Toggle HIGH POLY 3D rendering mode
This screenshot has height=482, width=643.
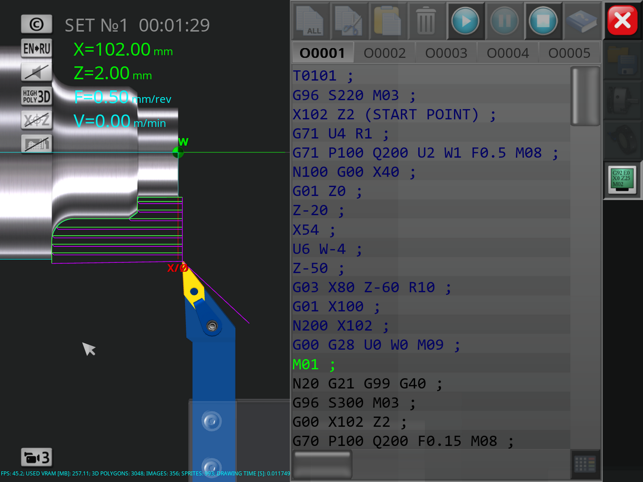pos(37,96)
